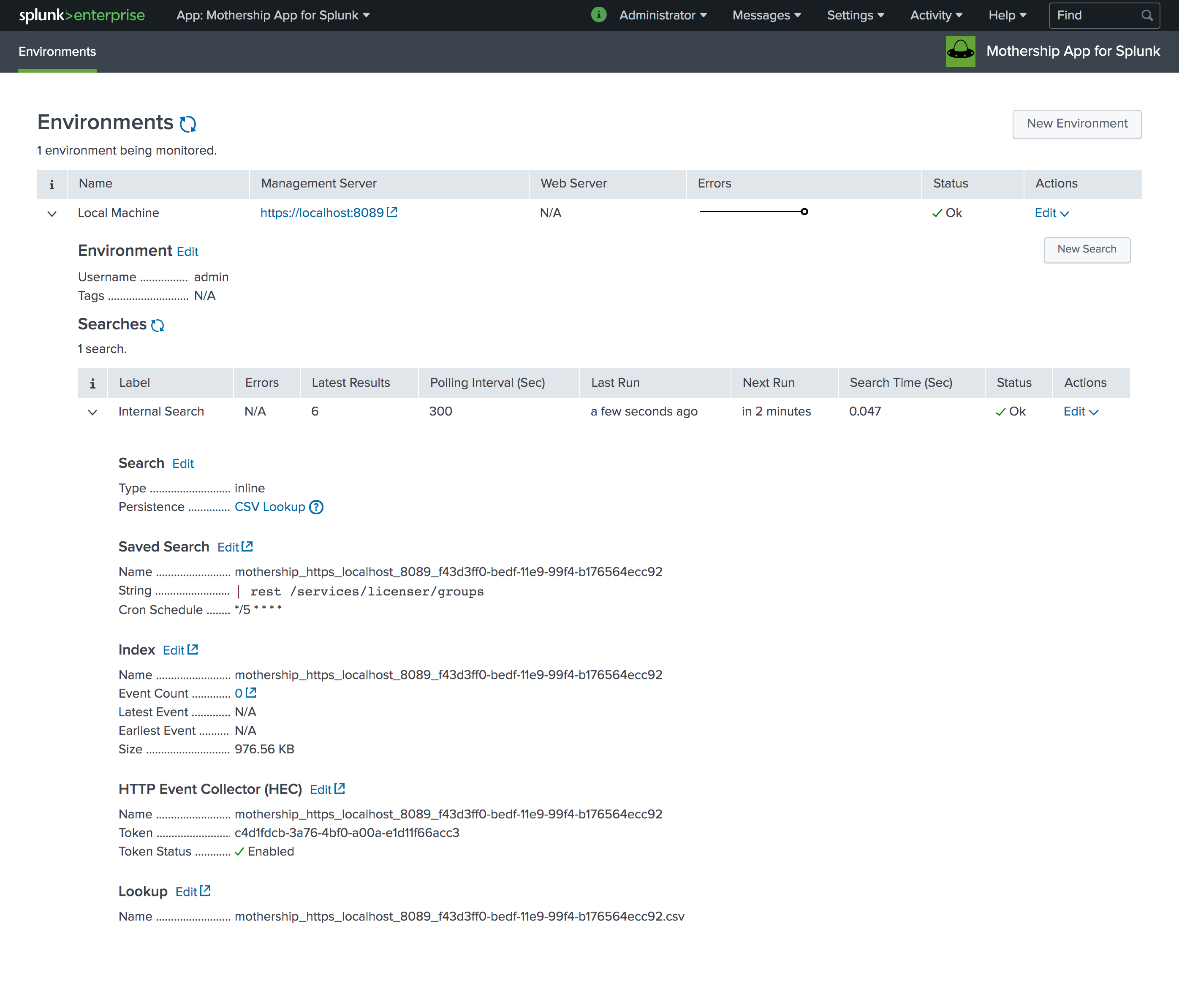Click the Next Run 'in 2 minutes' cell
Image resolution: width=1179 pixels, height=1008 pixels.
pyautogui.click(x=776, y=411)
